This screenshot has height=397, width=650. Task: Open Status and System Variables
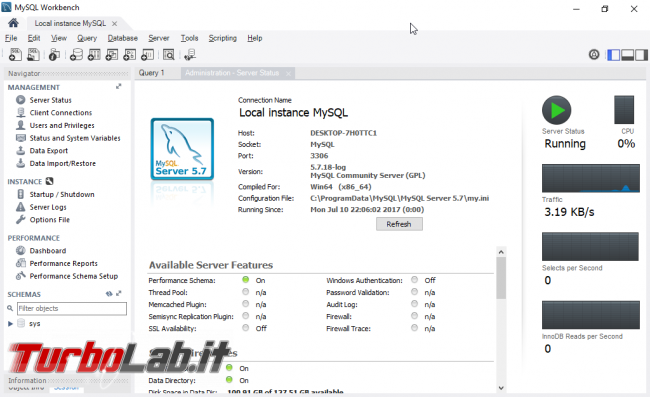[x=75, y=138]
